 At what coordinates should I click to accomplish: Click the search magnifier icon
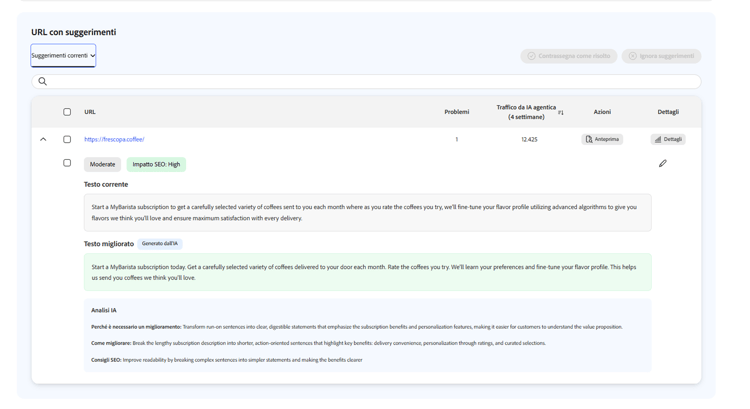(x=43, y=81)
